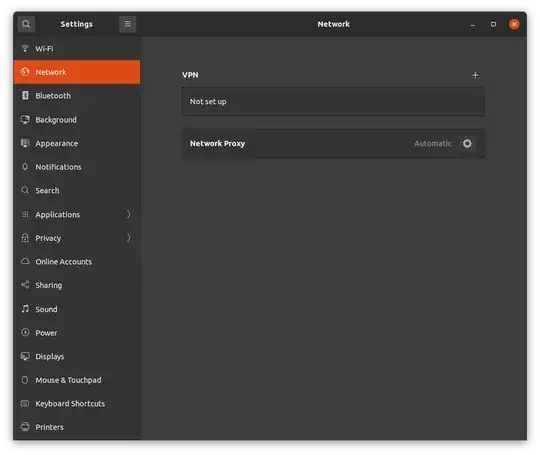The image size is (540, 455).
Task: Click the 'VPN' section heading
Action: point(190,75)
